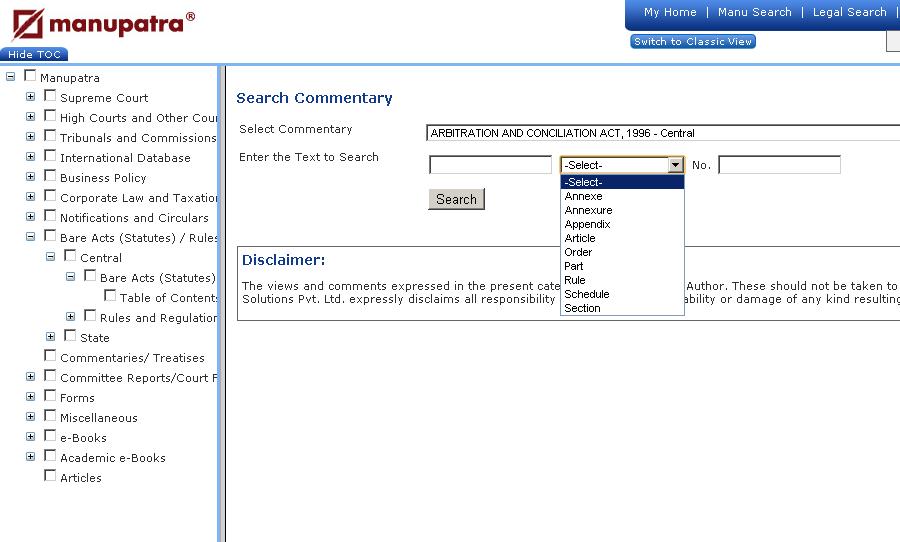
Task: Expand Corporate Law and Taxation node
Action: point(30,196)
